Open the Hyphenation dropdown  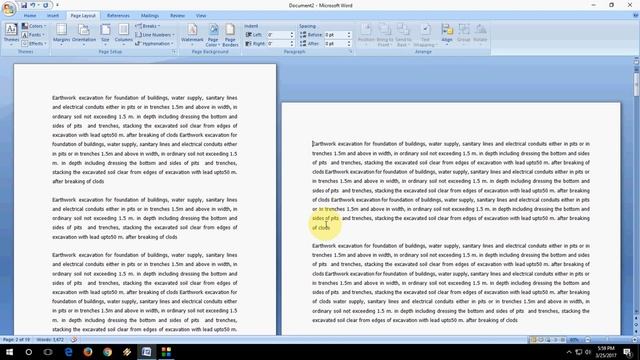click(x=154, y=43)
